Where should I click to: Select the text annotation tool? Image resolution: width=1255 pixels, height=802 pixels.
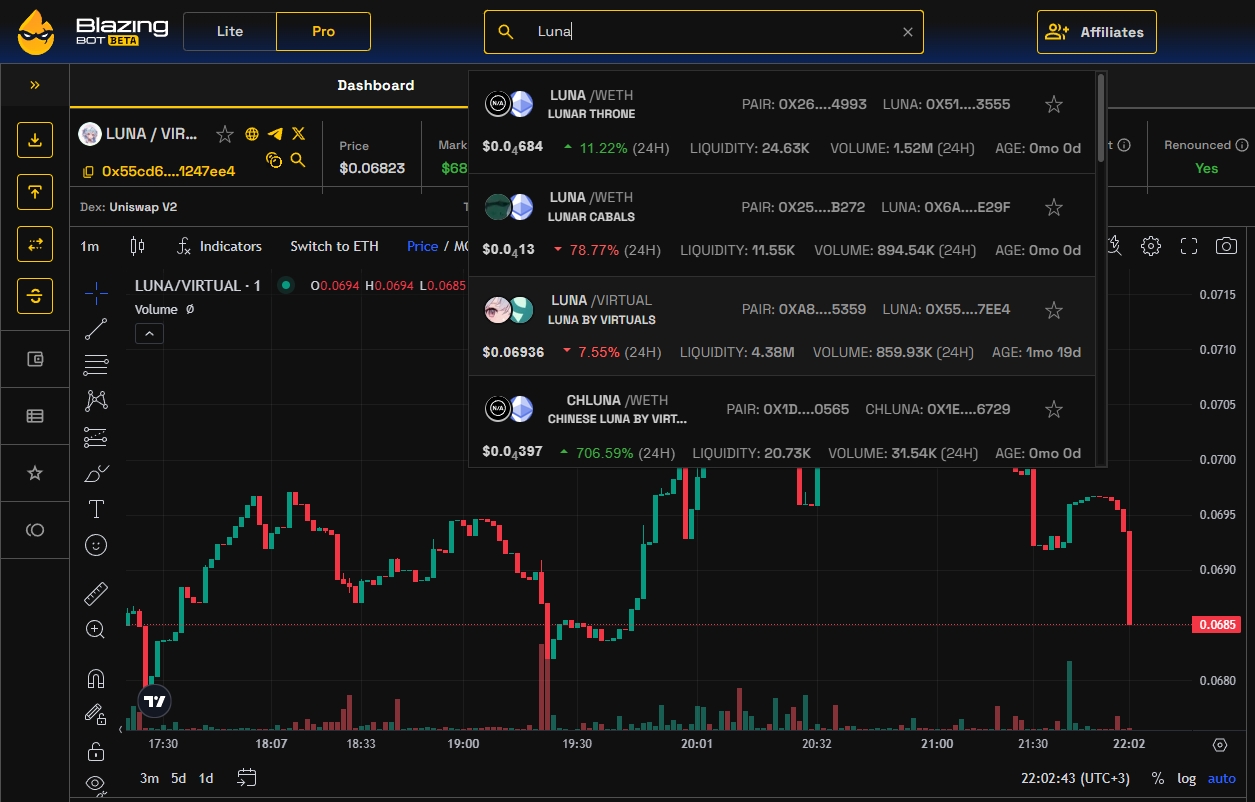96,509
